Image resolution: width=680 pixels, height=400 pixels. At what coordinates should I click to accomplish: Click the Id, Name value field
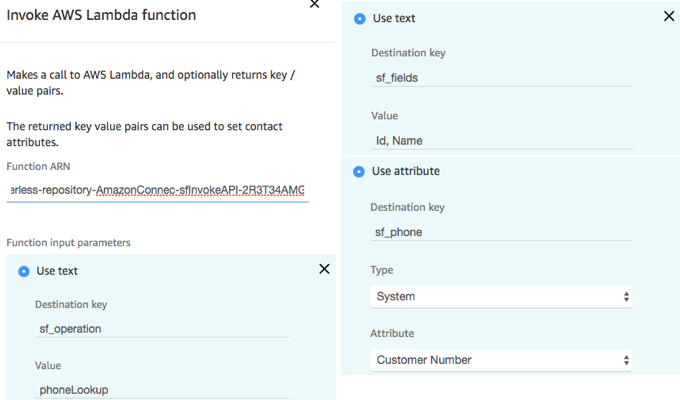tap(502, 141)
